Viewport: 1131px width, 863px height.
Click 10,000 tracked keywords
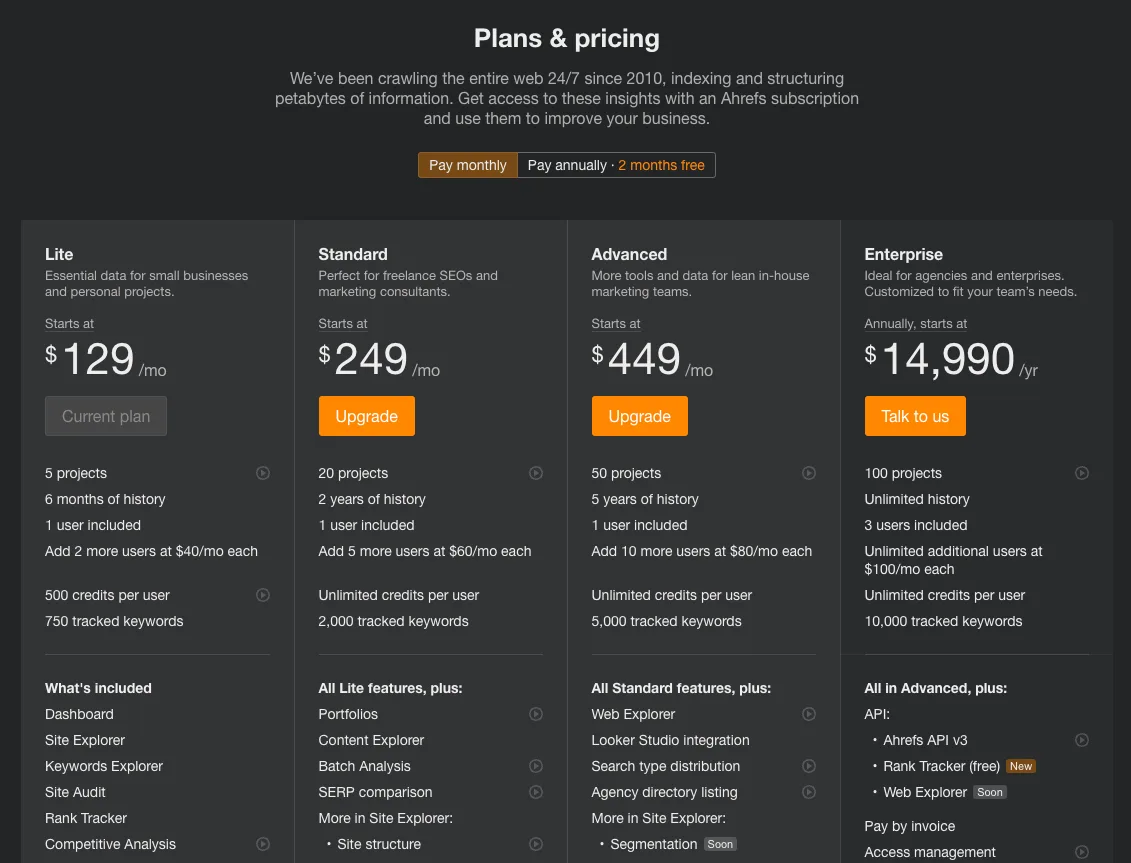click(x=943, y=621)
